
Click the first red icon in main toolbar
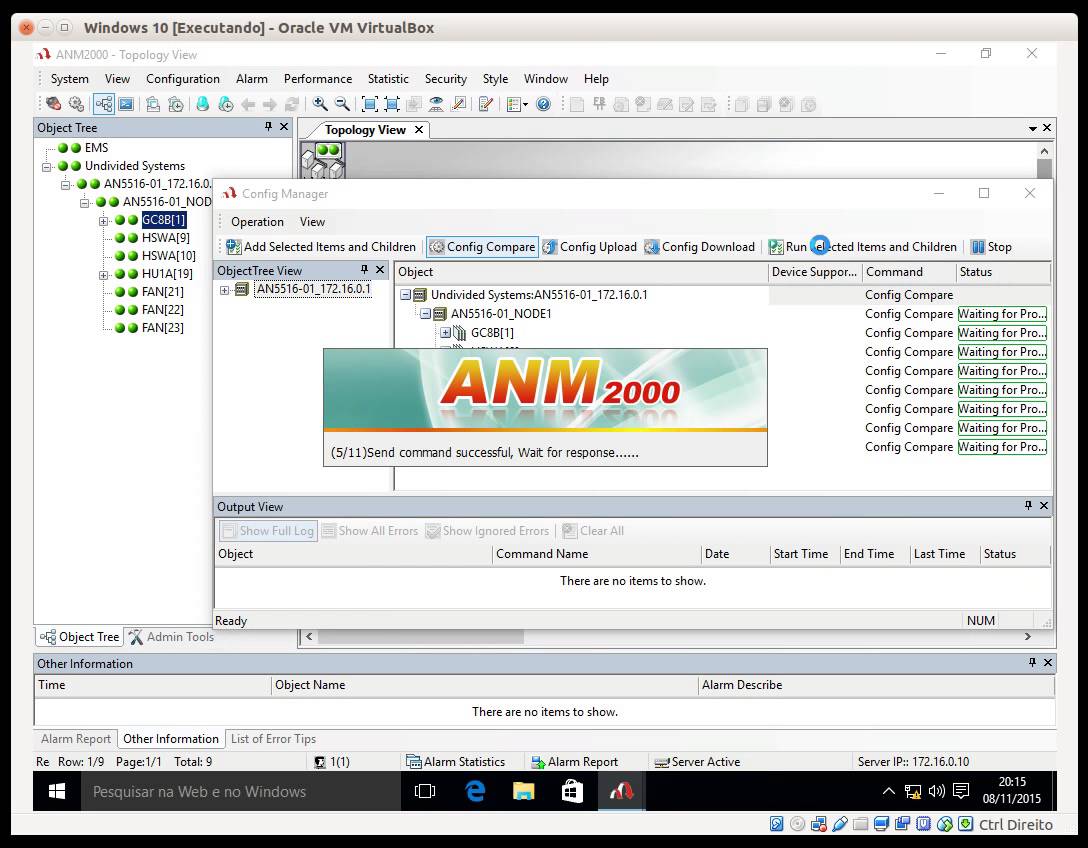53,104
